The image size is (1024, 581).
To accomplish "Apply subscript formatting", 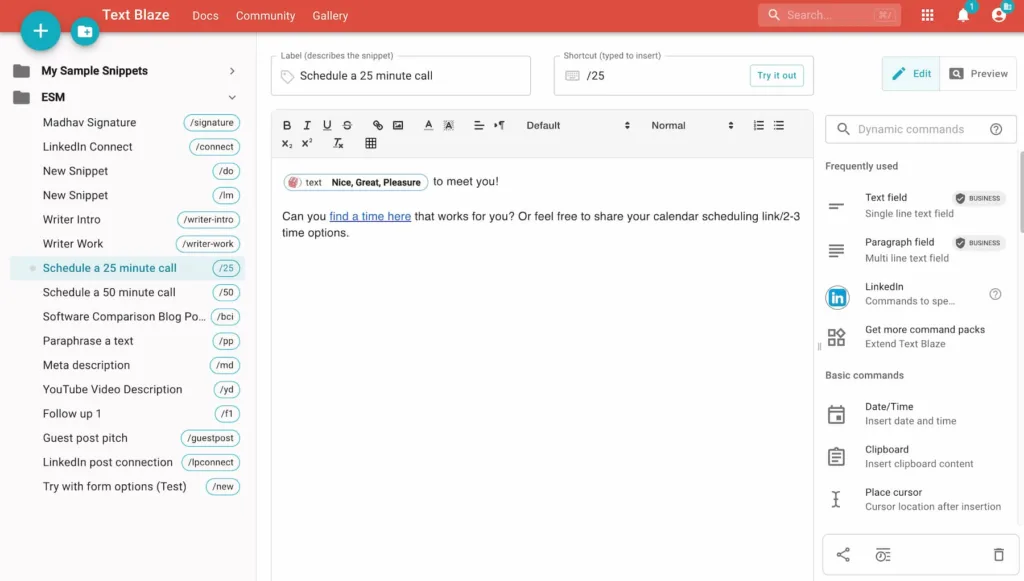I will [x=287, y=144].
